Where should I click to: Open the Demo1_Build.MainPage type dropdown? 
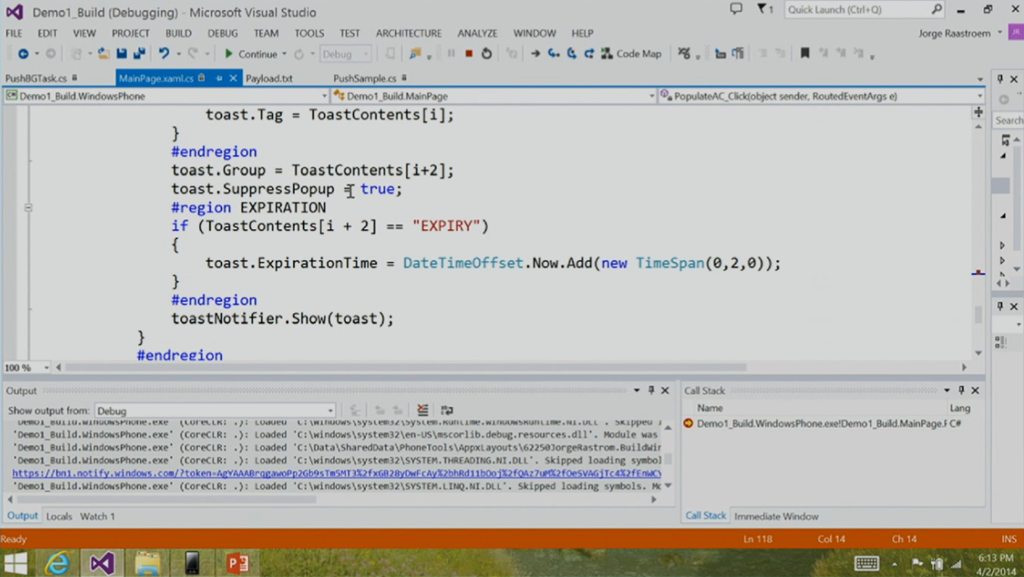point(651,96)
